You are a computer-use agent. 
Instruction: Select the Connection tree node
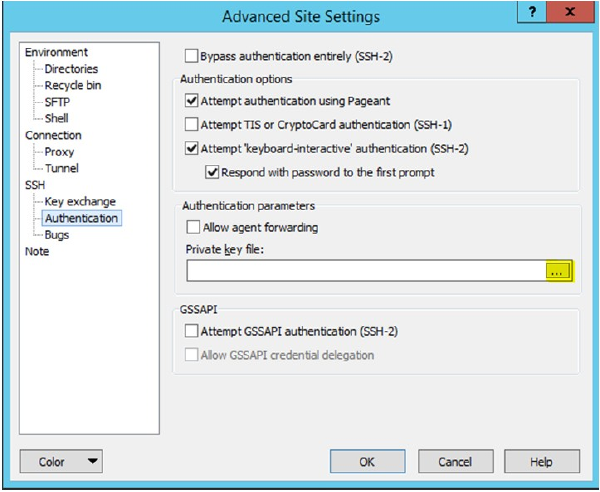point(53,135)
